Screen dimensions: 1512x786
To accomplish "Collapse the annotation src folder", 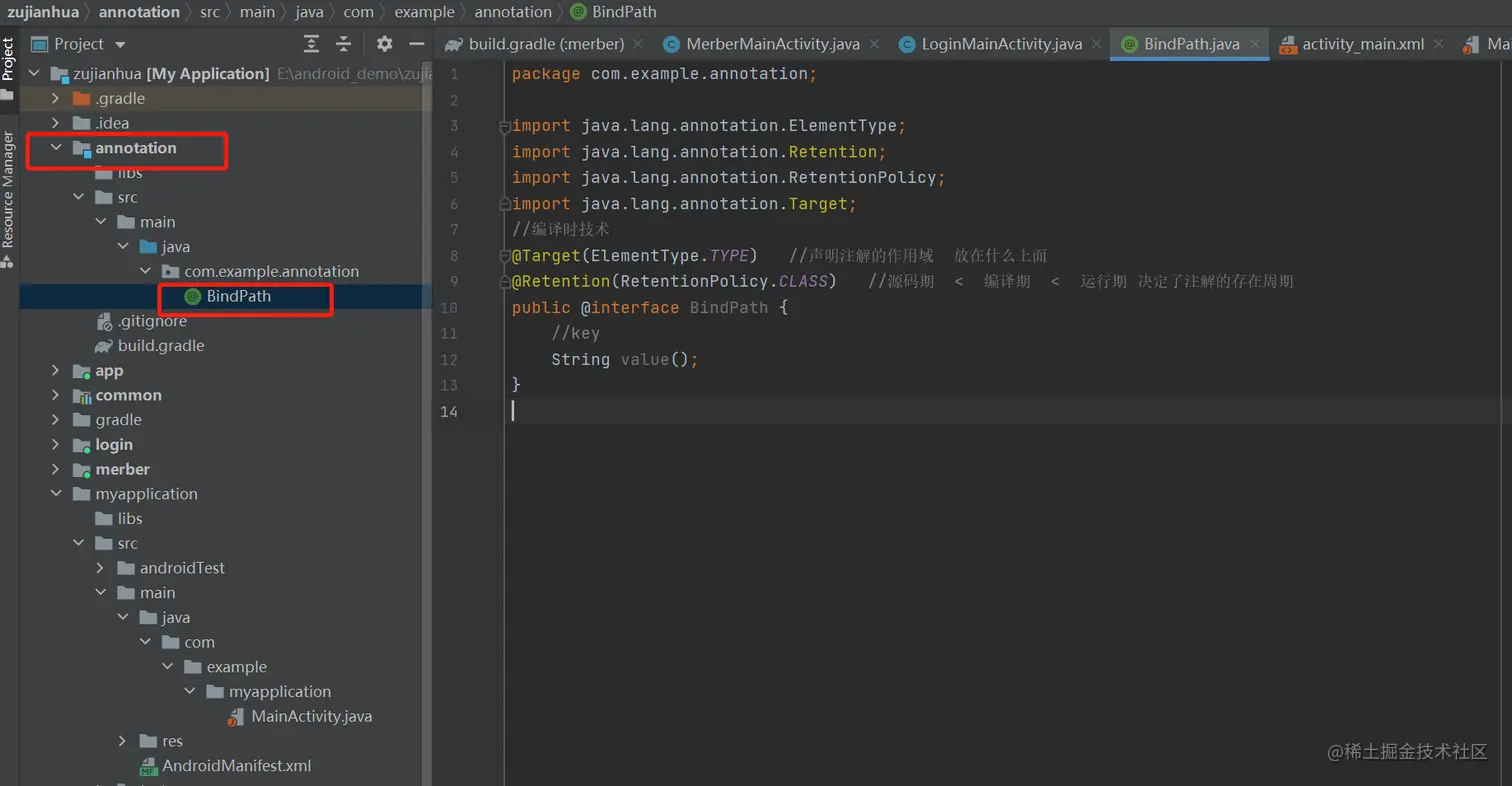I will pos(79,197).
